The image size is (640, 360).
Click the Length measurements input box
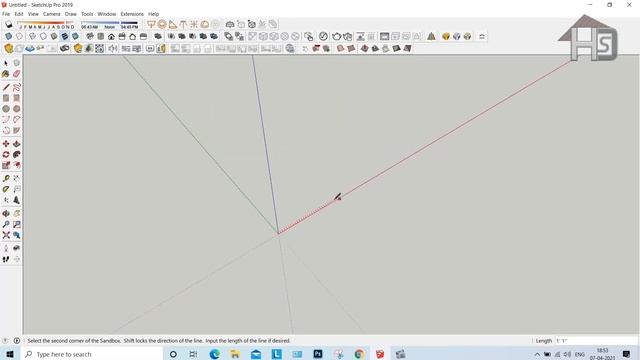point(596,340)
